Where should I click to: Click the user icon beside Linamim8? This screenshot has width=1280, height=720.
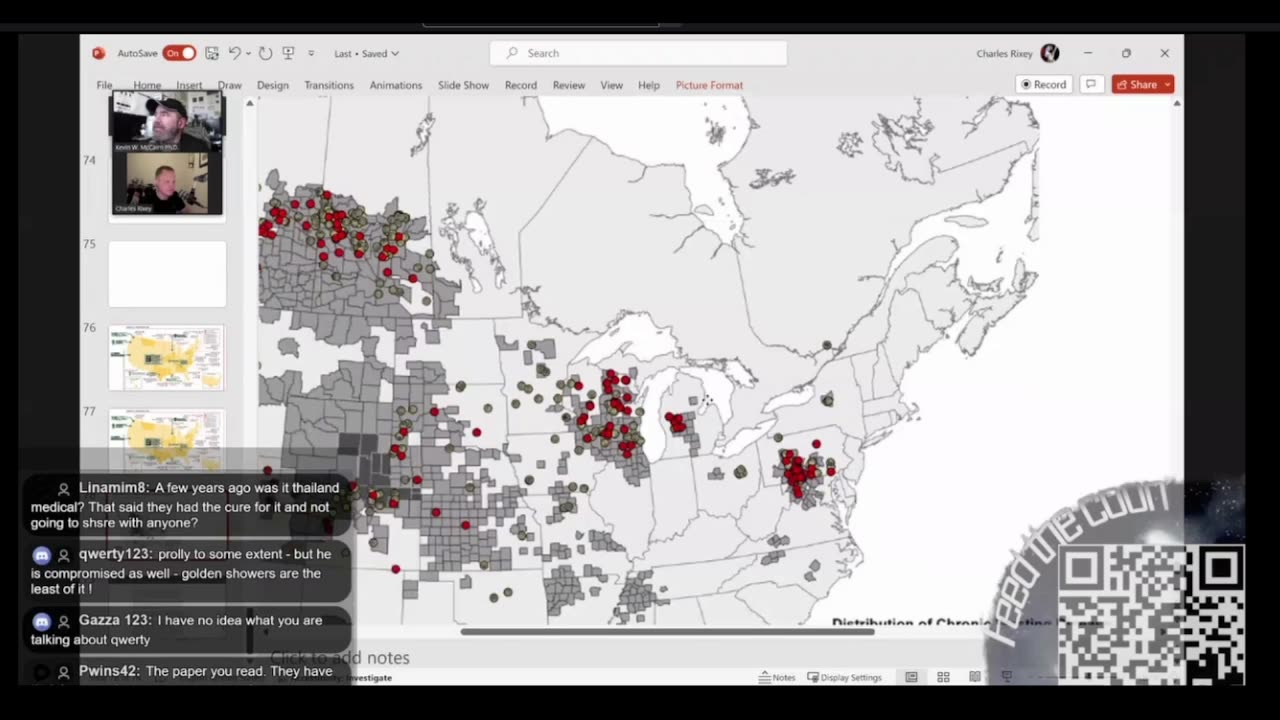[x=64, y=489]
